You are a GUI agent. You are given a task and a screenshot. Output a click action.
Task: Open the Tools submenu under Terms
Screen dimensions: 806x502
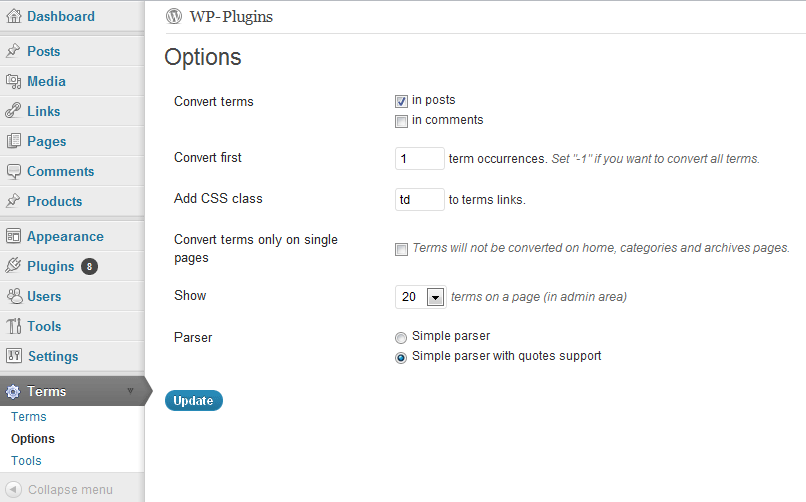click(26, 461)
